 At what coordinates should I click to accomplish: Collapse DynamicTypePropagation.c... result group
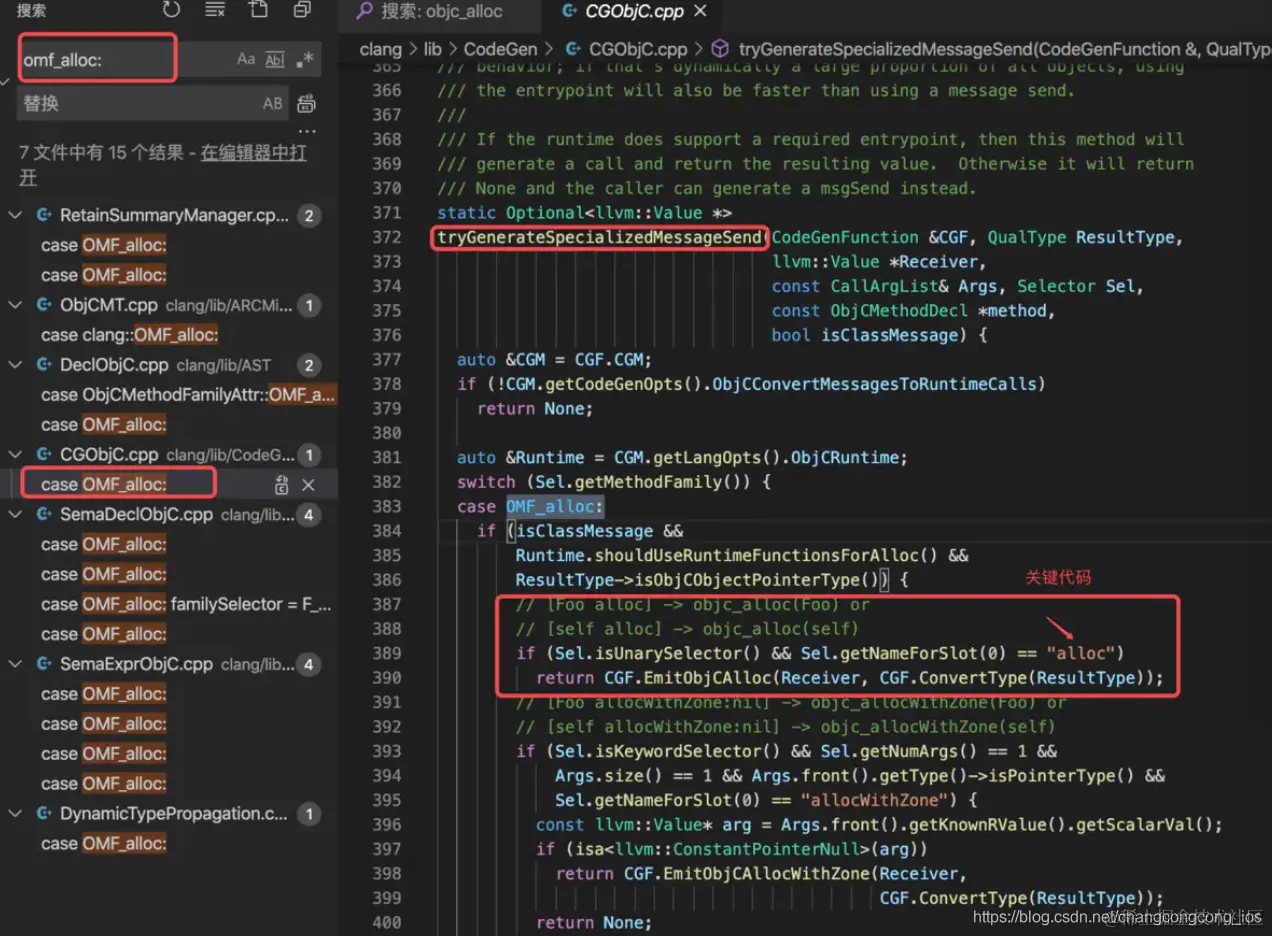14,814
